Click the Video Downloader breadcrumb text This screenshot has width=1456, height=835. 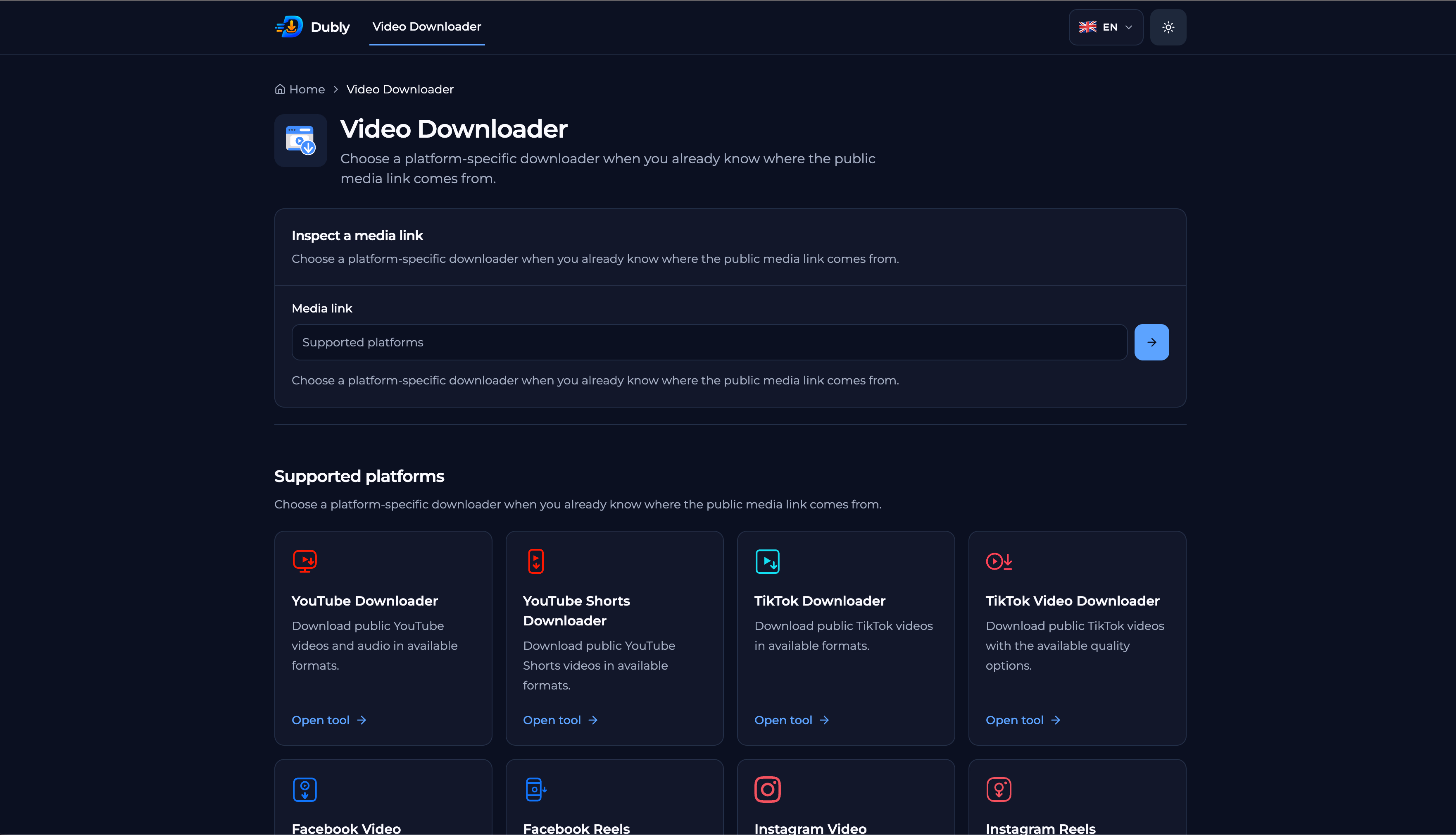point(400,89)
